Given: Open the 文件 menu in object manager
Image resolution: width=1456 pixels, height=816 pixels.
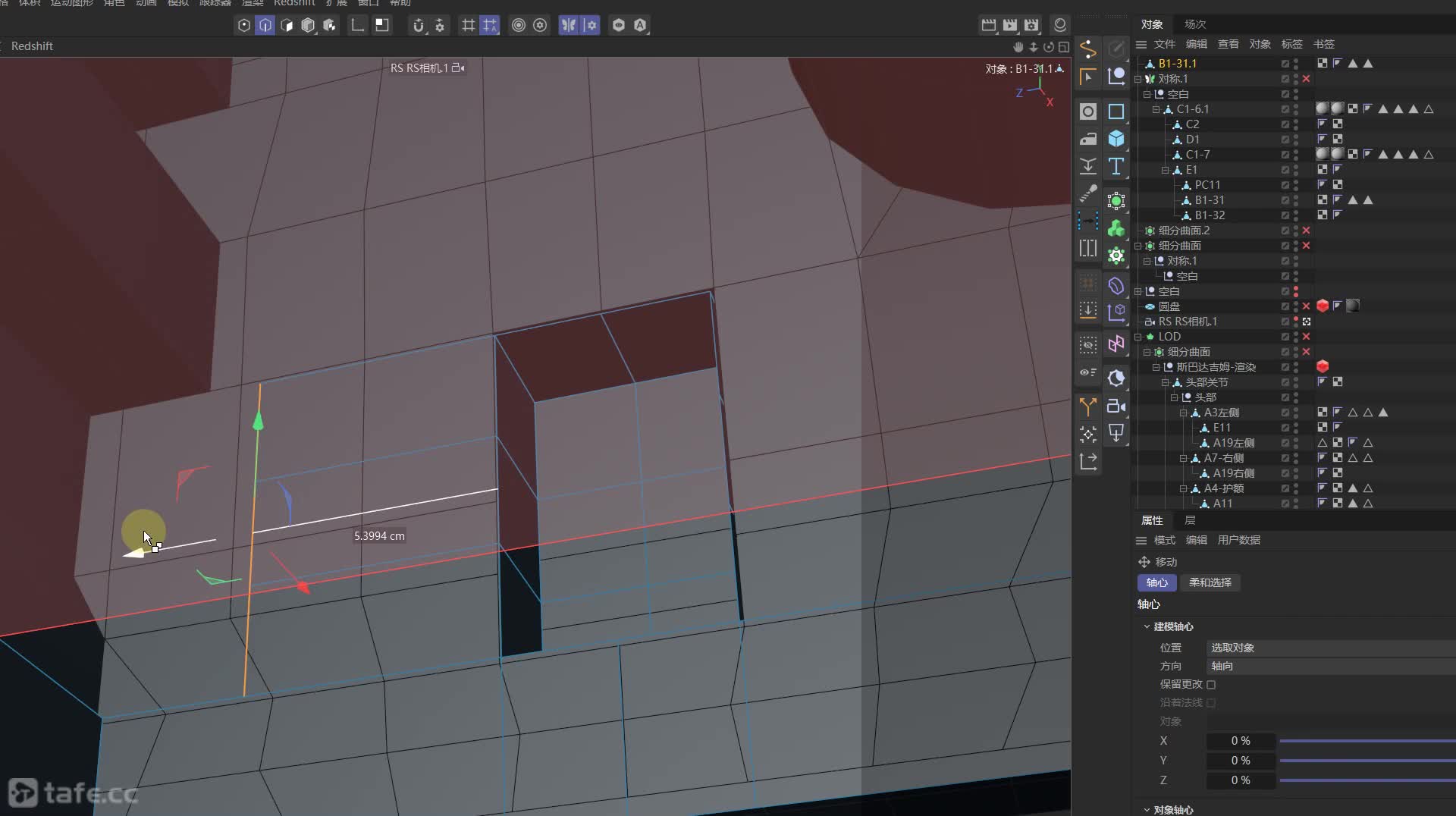Looking at the screenshot, I should (x=1164, y=44).
